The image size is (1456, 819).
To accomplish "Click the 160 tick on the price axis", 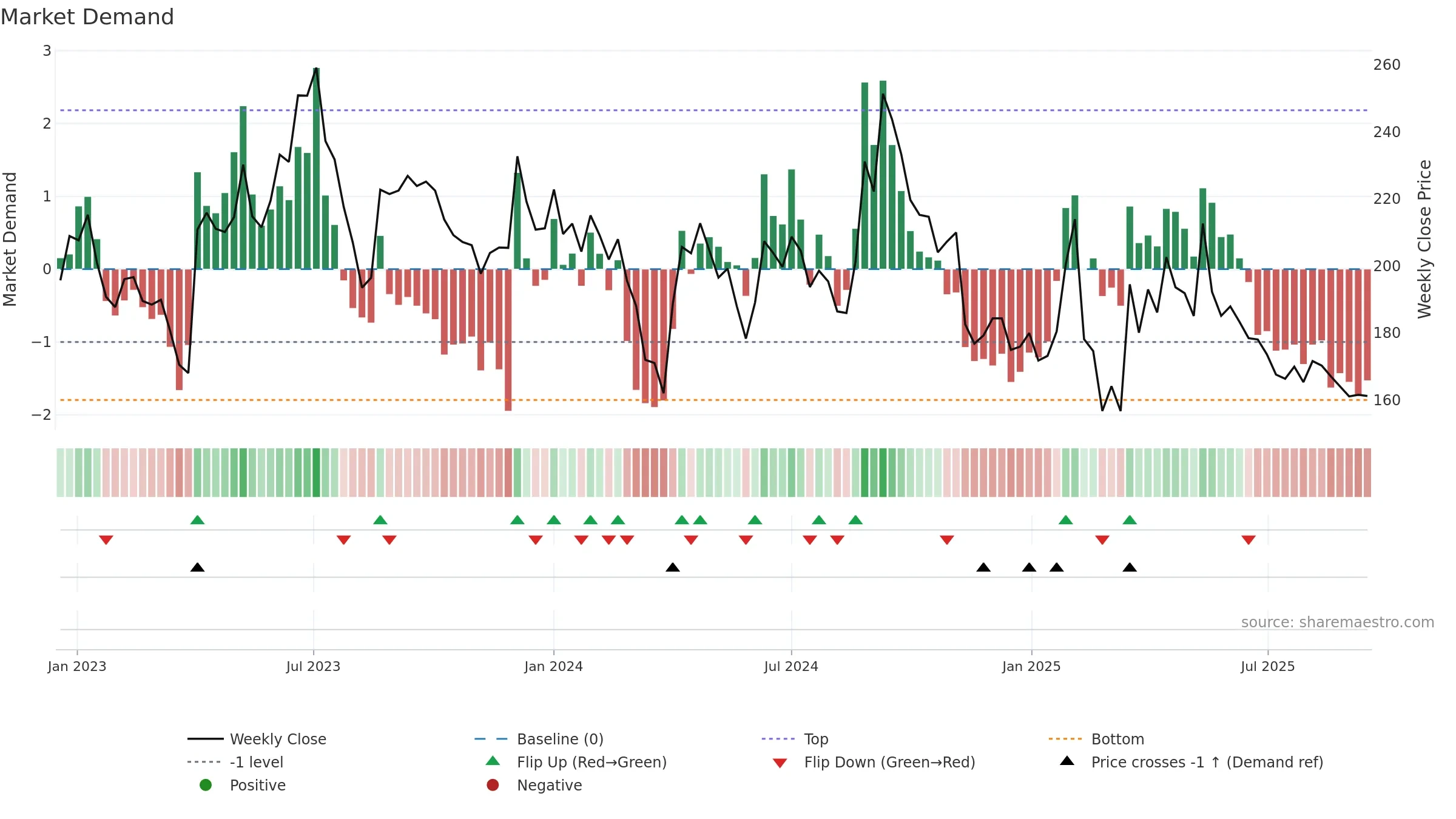I will click(1387, 400).
